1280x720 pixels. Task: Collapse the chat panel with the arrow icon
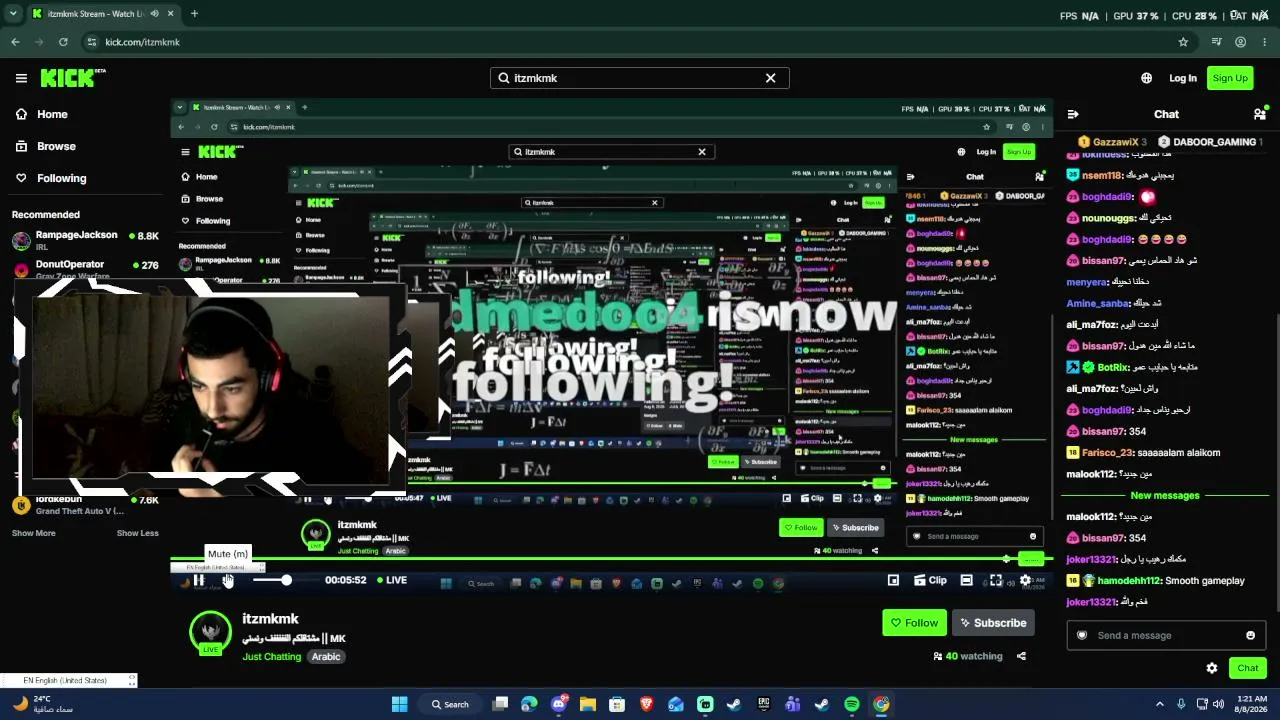(1072, 114)
